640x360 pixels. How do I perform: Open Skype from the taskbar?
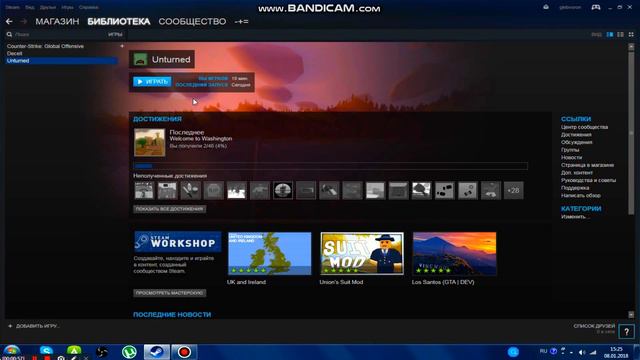46,351
